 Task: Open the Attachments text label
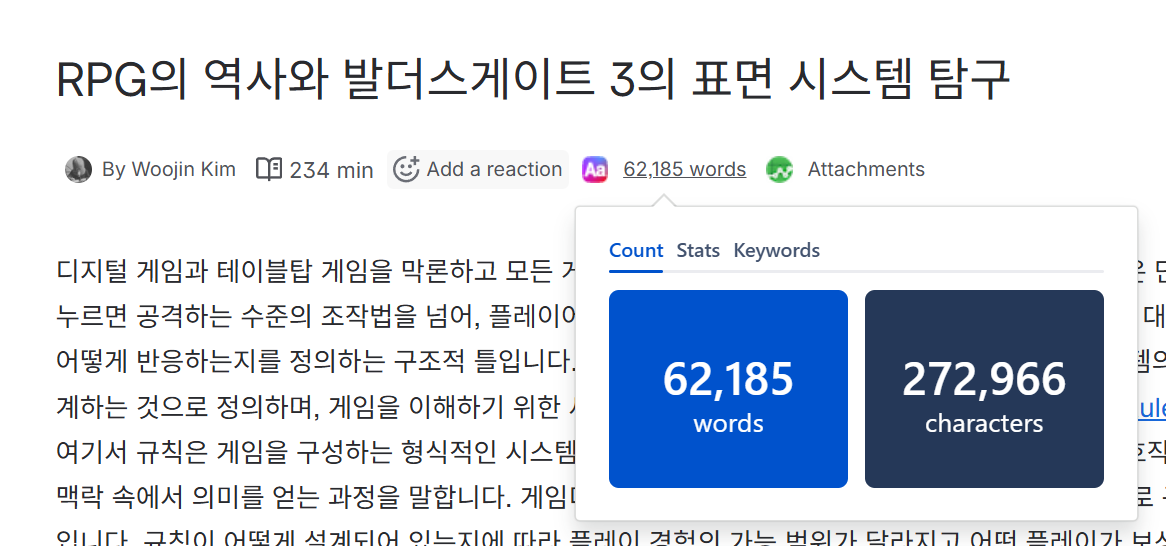[x=865, y=170]
